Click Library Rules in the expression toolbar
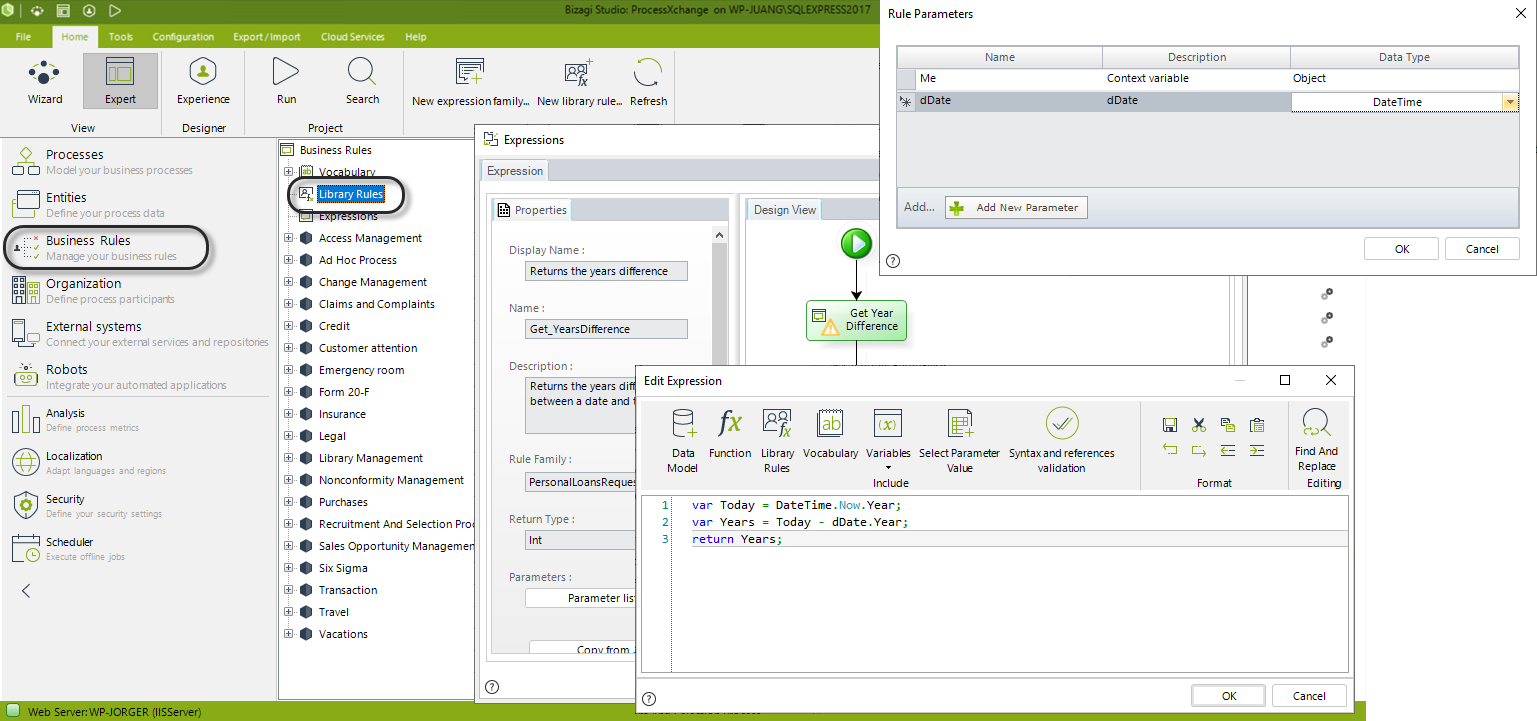The height and width of the screenshot is (721, 1537). [x=777, y=441]
